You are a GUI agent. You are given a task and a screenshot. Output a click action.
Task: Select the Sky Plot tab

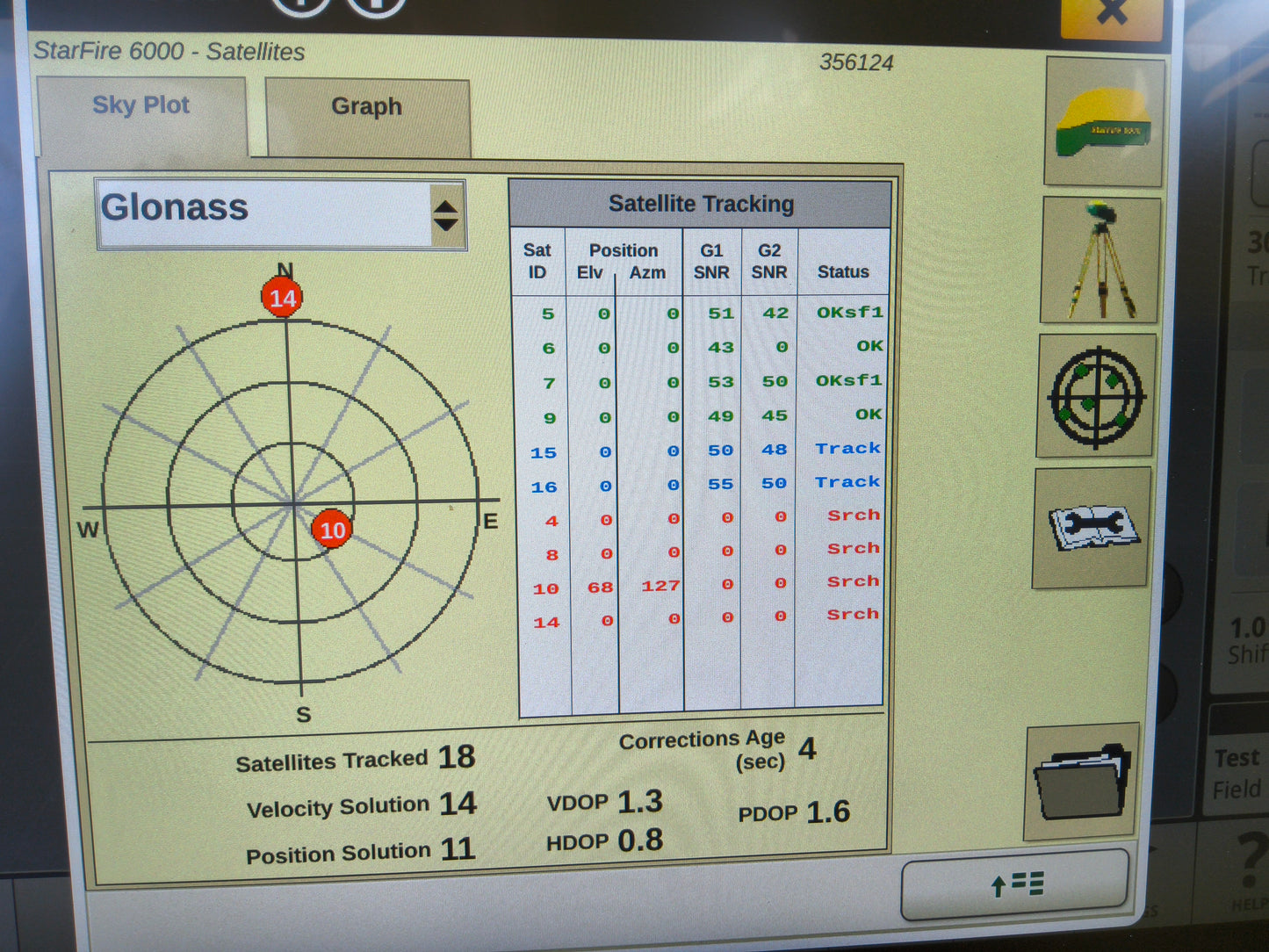coord(141,105)
